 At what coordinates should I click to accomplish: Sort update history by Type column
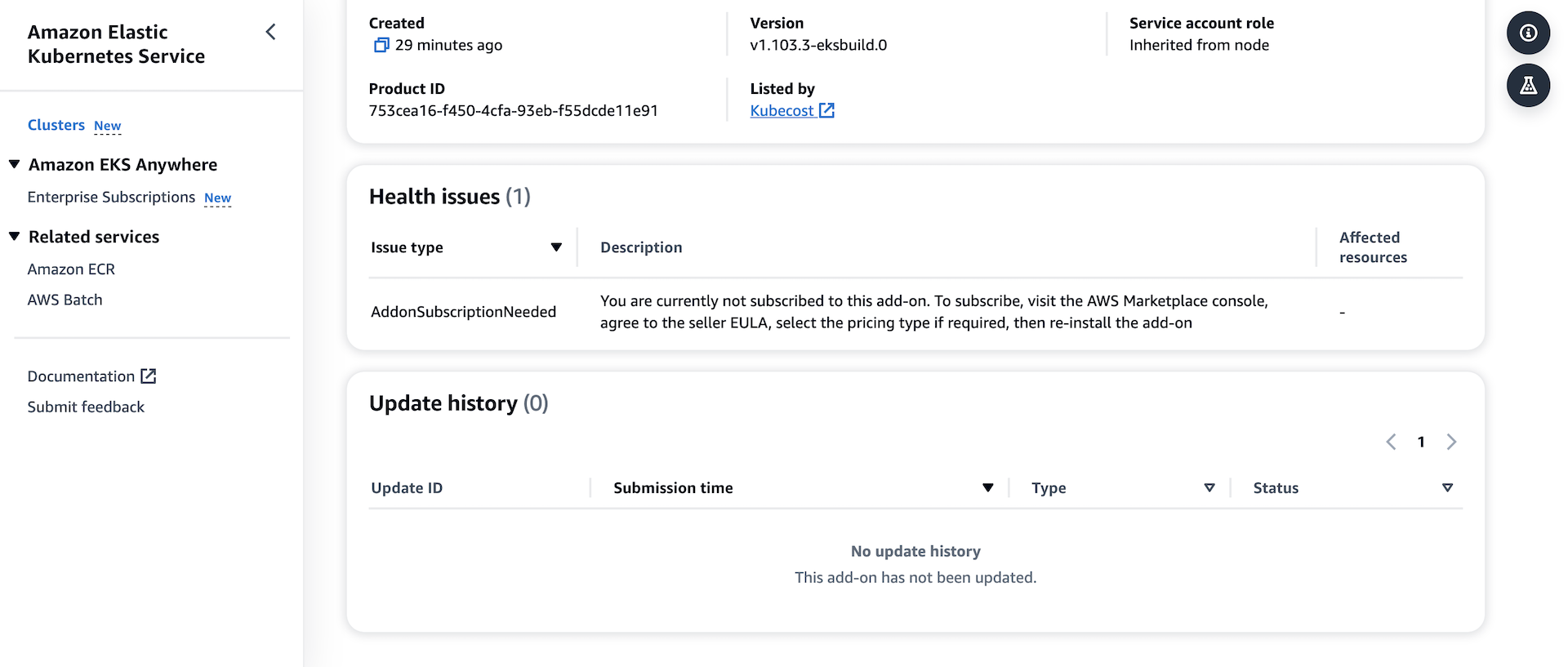point(1209,488)
